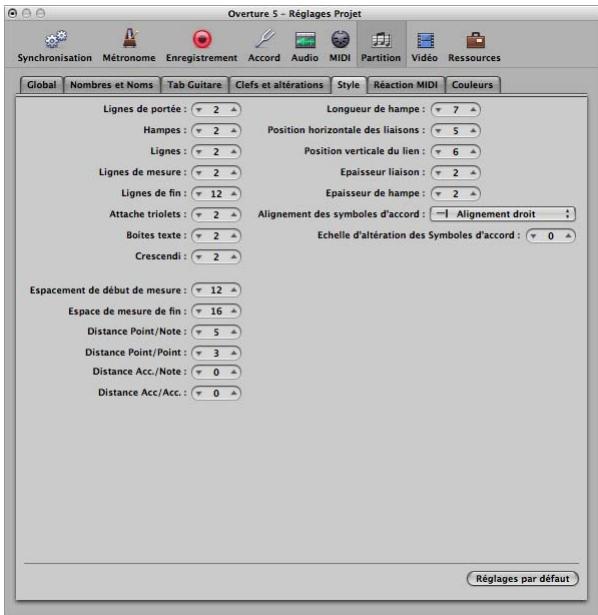Increase Echelle d'altération des Symboles d'accord
Viewport: 598px width, 615px height.
tap(568, 236)
